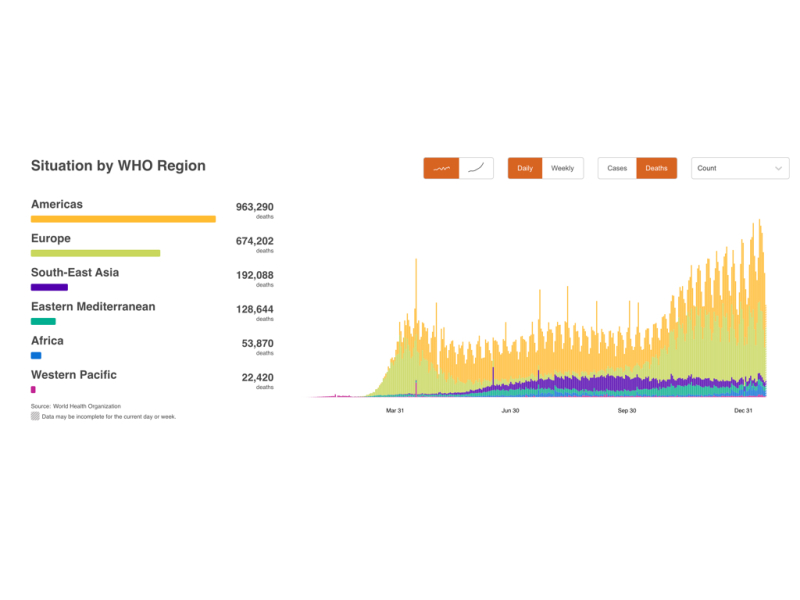The width and height of the screenshot is (800, 600).
Task: Click the yellow Americas bar
Action: coord(123,219)
